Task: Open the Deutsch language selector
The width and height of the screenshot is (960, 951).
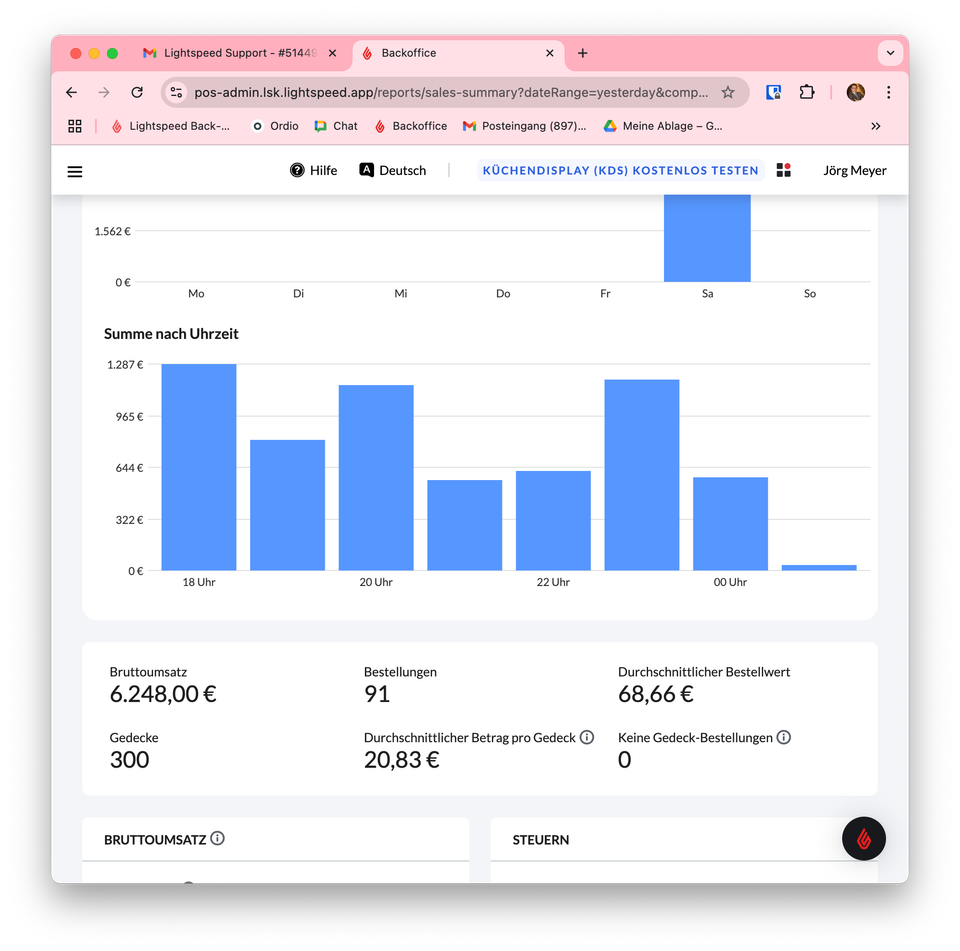Action: (392, 170)
